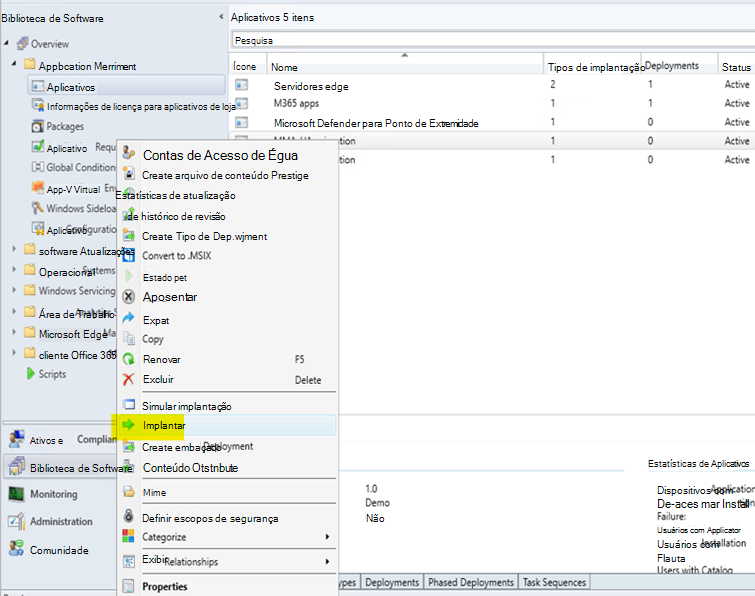Collapse the Appbcation Merriment folder
Screen dimensions: 755x596
point(14,63)
